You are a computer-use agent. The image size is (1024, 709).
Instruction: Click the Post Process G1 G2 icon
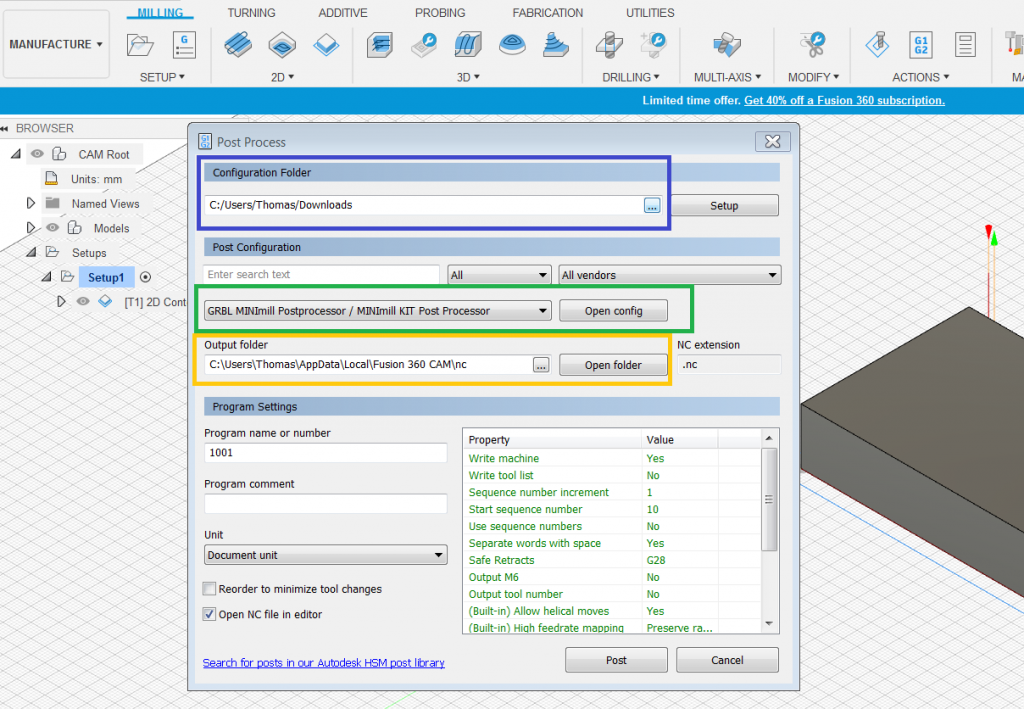click(921, 45)
